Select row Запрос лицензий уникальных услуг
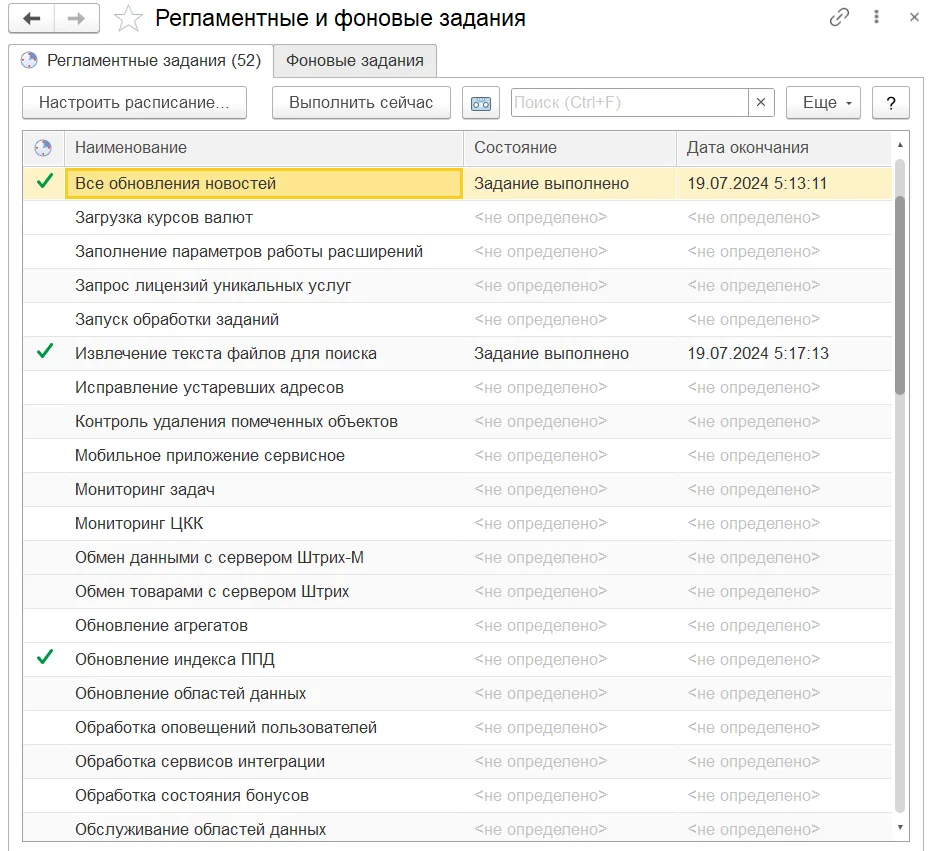932x851 pixels. pyautogui.click(x=457, y=285)
